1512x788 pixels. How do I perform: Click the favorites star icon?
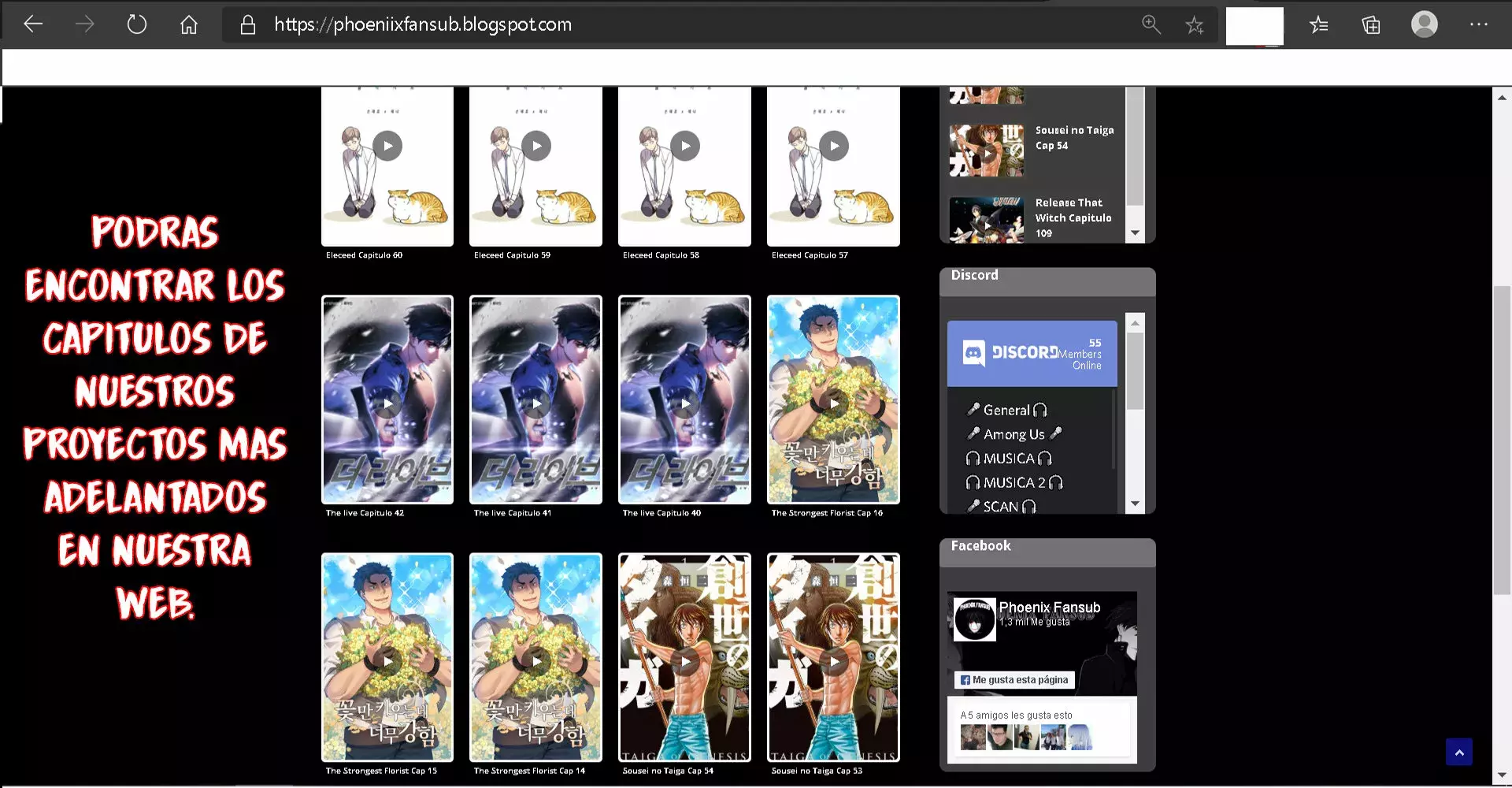1195,24
